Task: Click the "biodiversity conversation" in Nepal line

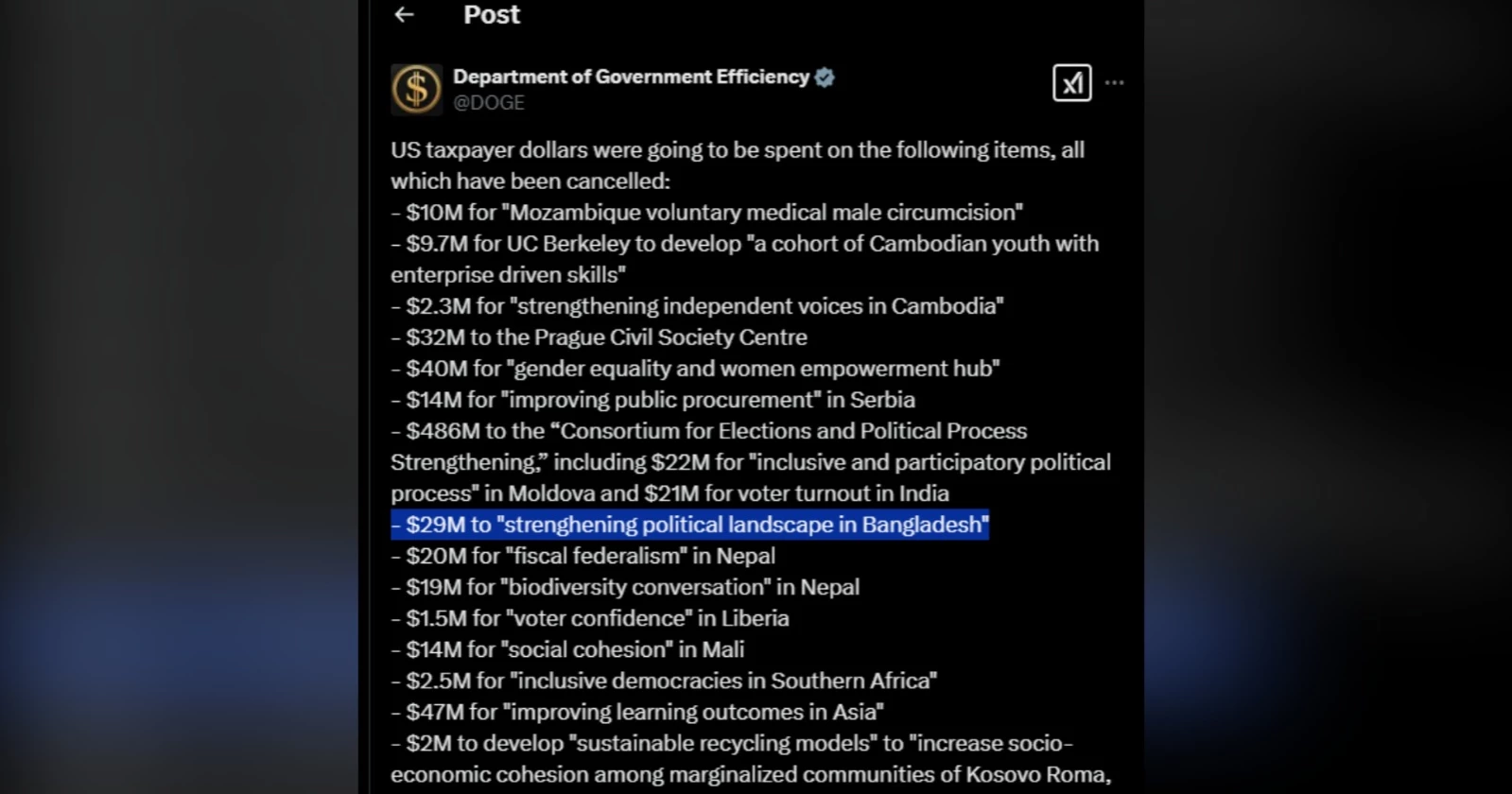Action: click(x=625, y=587)
